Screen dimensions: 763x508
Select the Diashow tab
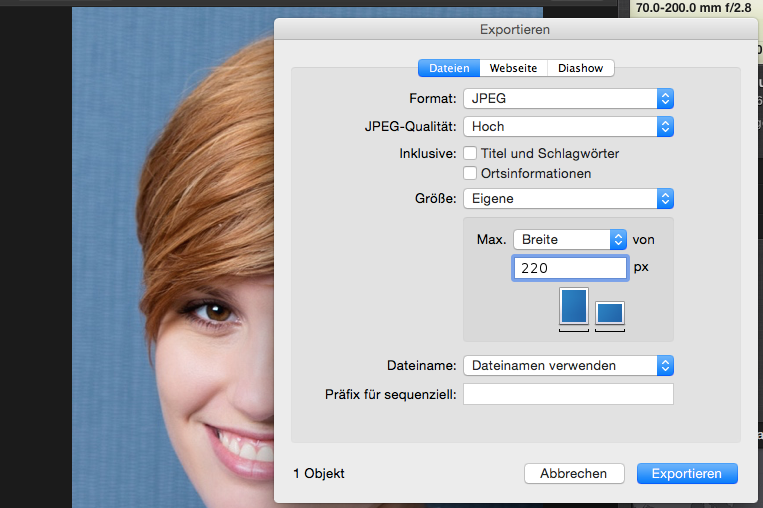[581, 68]
